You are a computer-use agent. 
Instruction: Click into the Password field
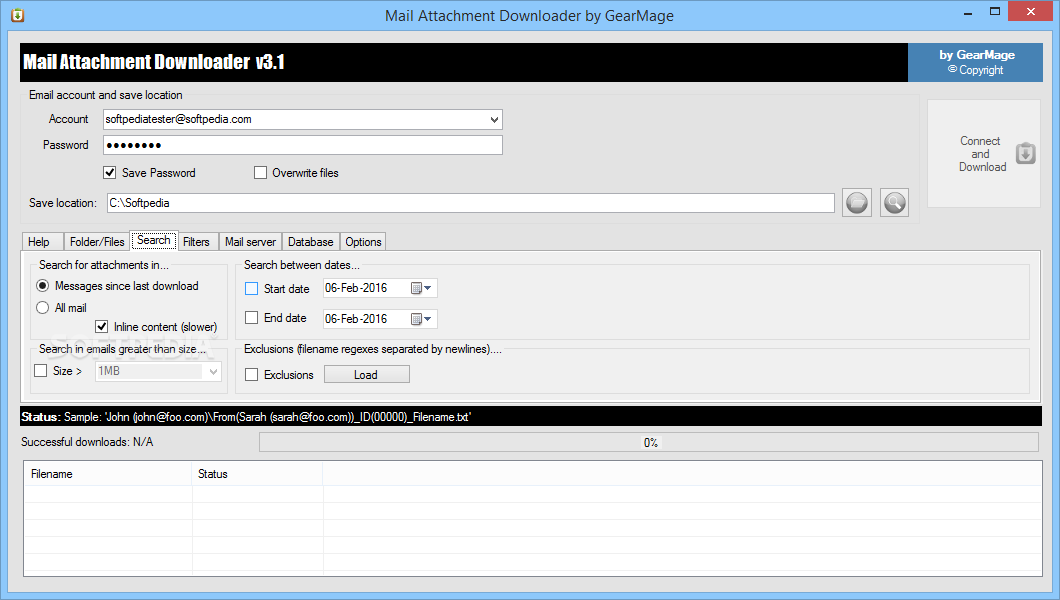[303, 145]
